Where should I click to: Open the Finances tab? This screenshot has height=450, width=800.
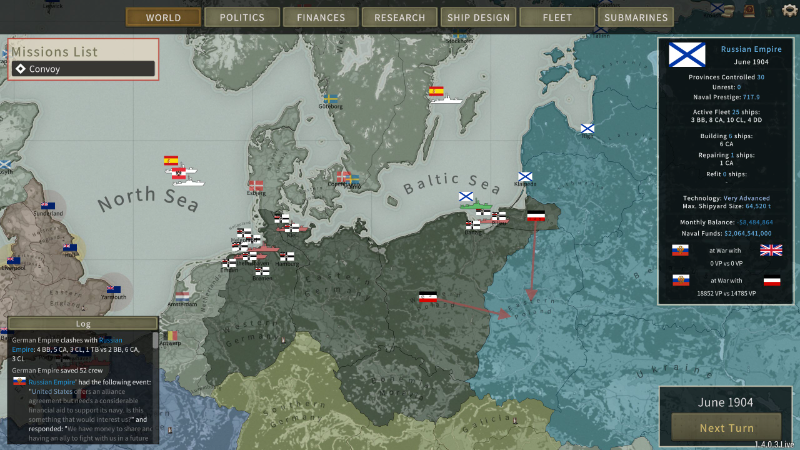(319, 17)
